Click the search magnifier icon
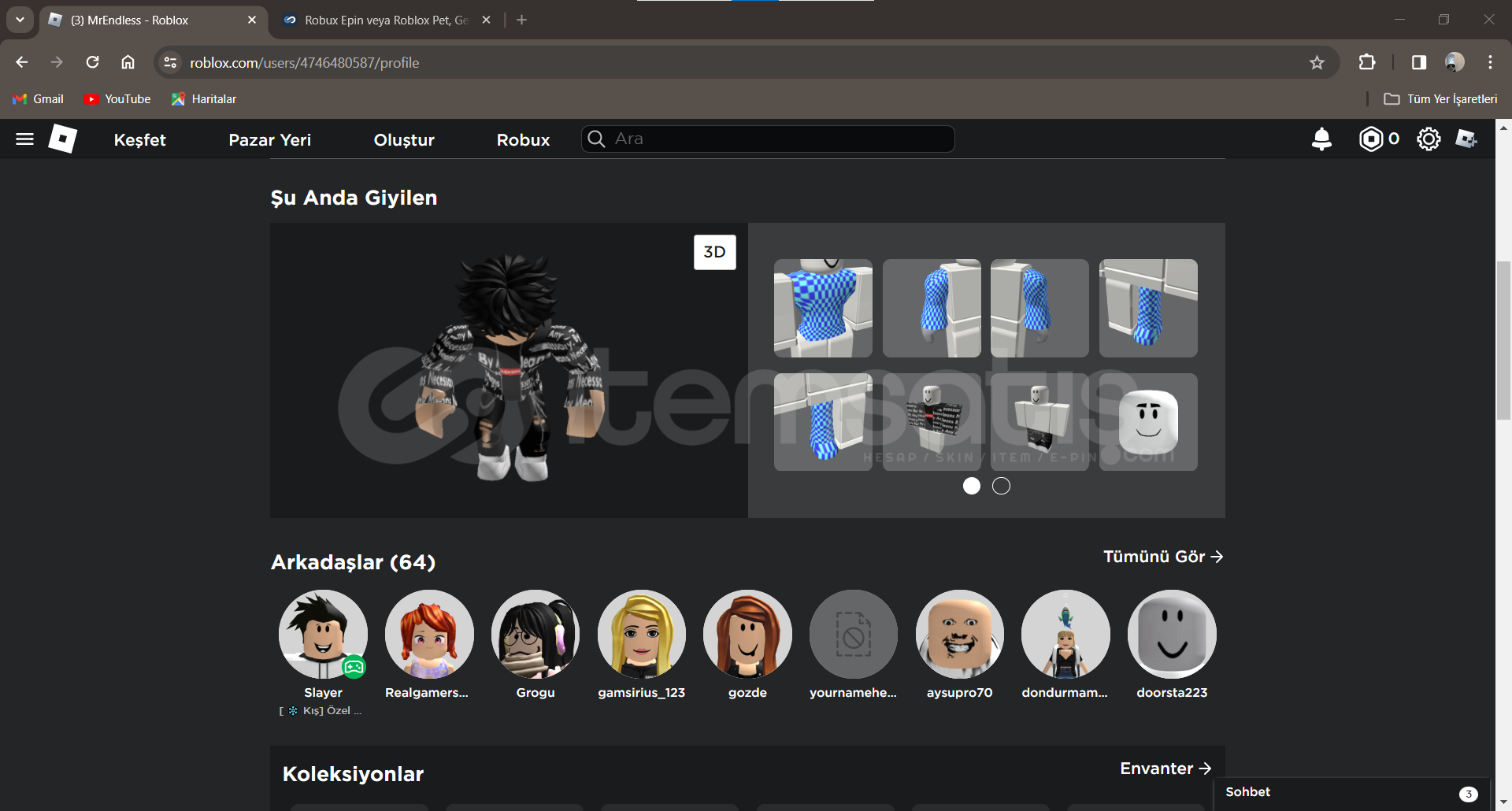 [597, 139]
